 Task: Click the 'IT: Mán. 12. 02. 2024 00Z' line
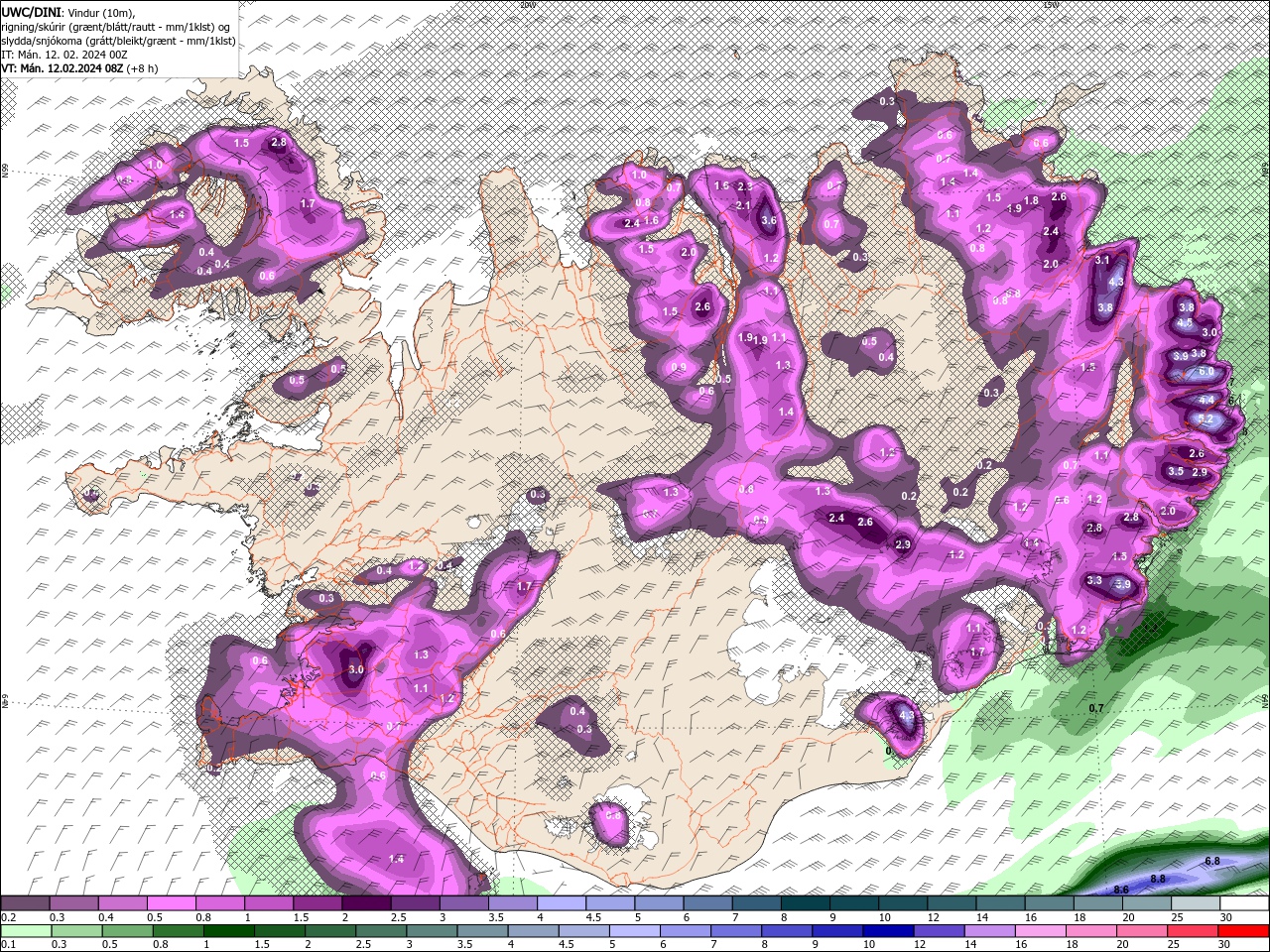[64, 55]
